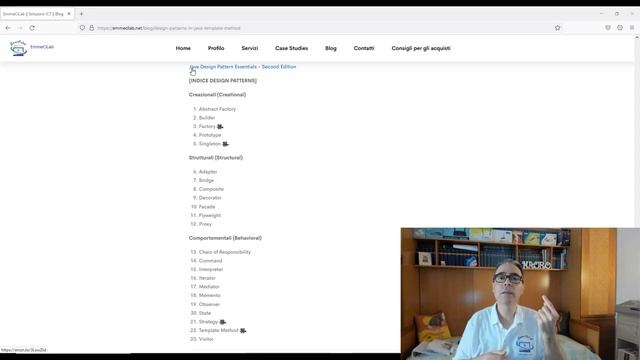
Task: Open the Composite pattern link
Action: click(x=211, y=189)
